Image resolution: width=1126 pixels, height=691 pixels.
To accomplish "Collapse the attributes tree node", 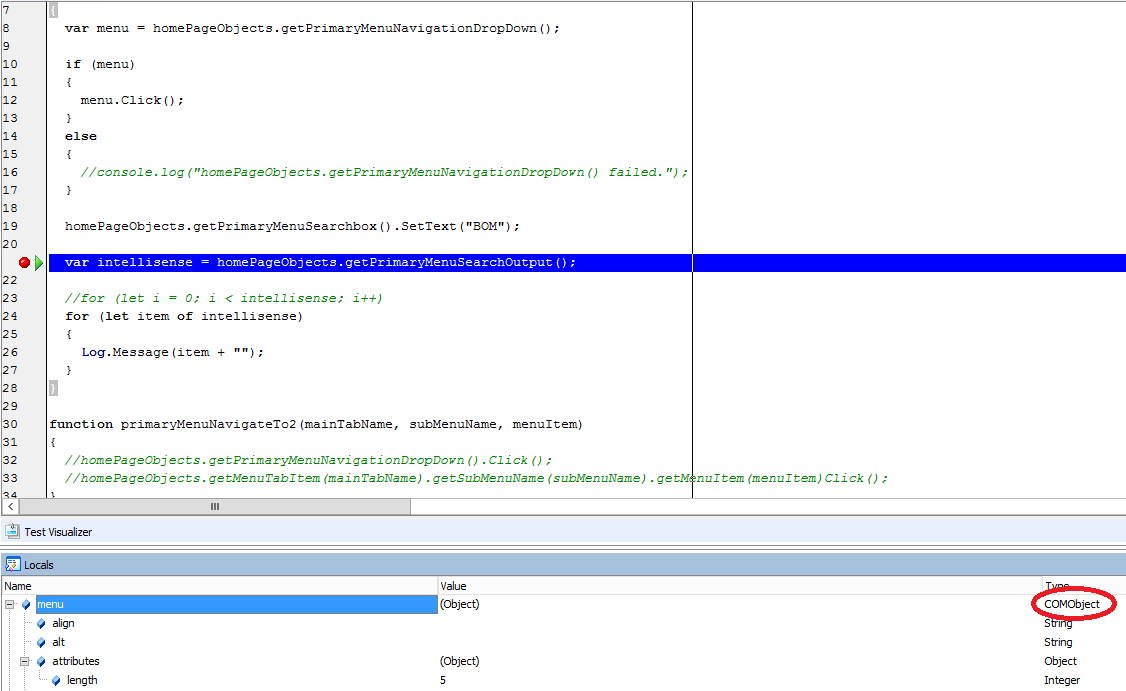I will [26, 661].
